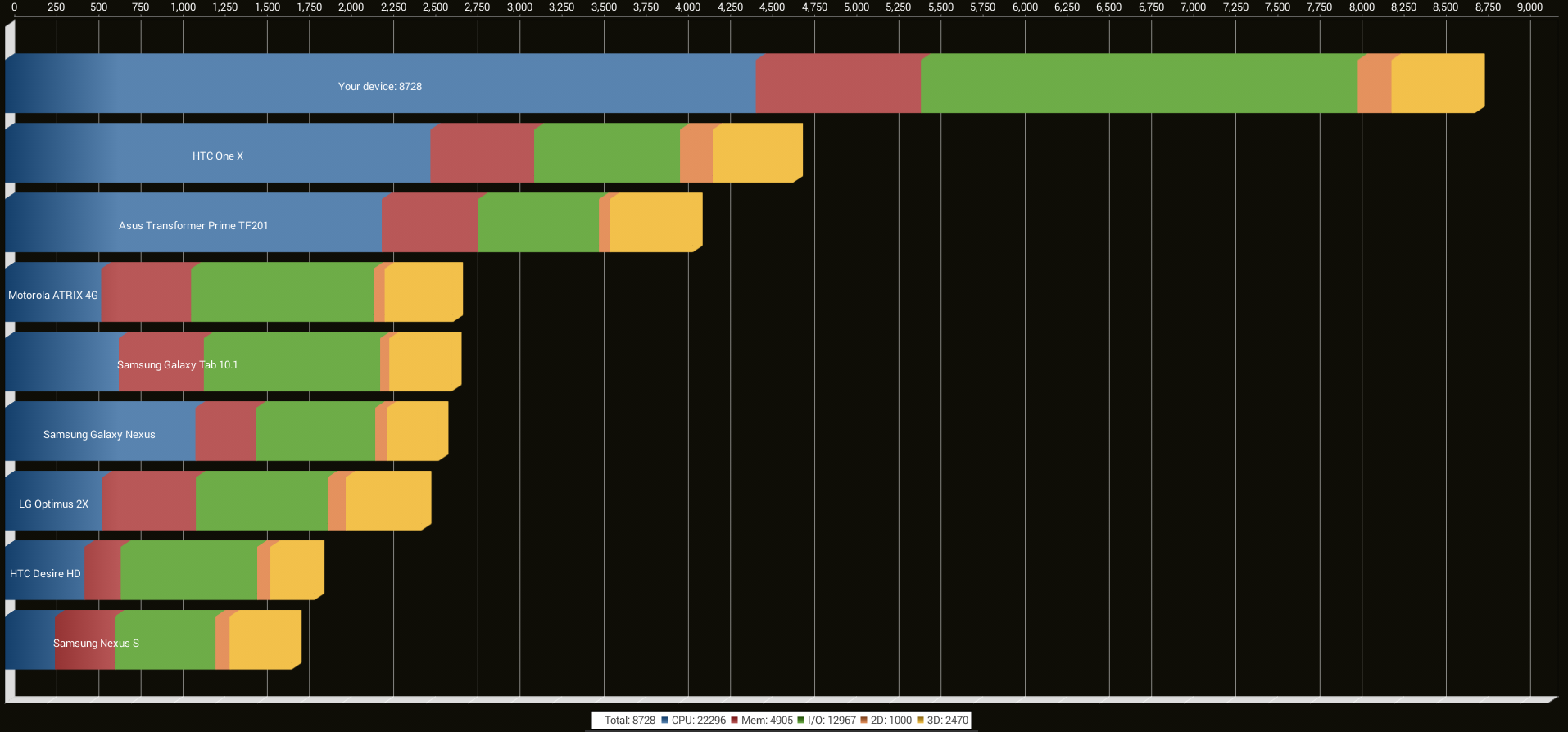
Task: Click the '1,000' axis label
Action: point(183,7)
